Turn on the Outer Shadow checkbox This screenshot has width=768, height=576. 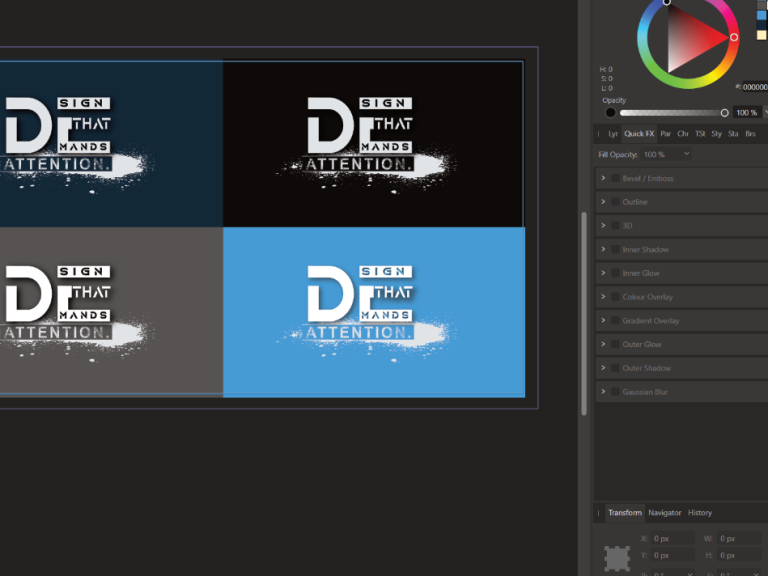(615, 368)
